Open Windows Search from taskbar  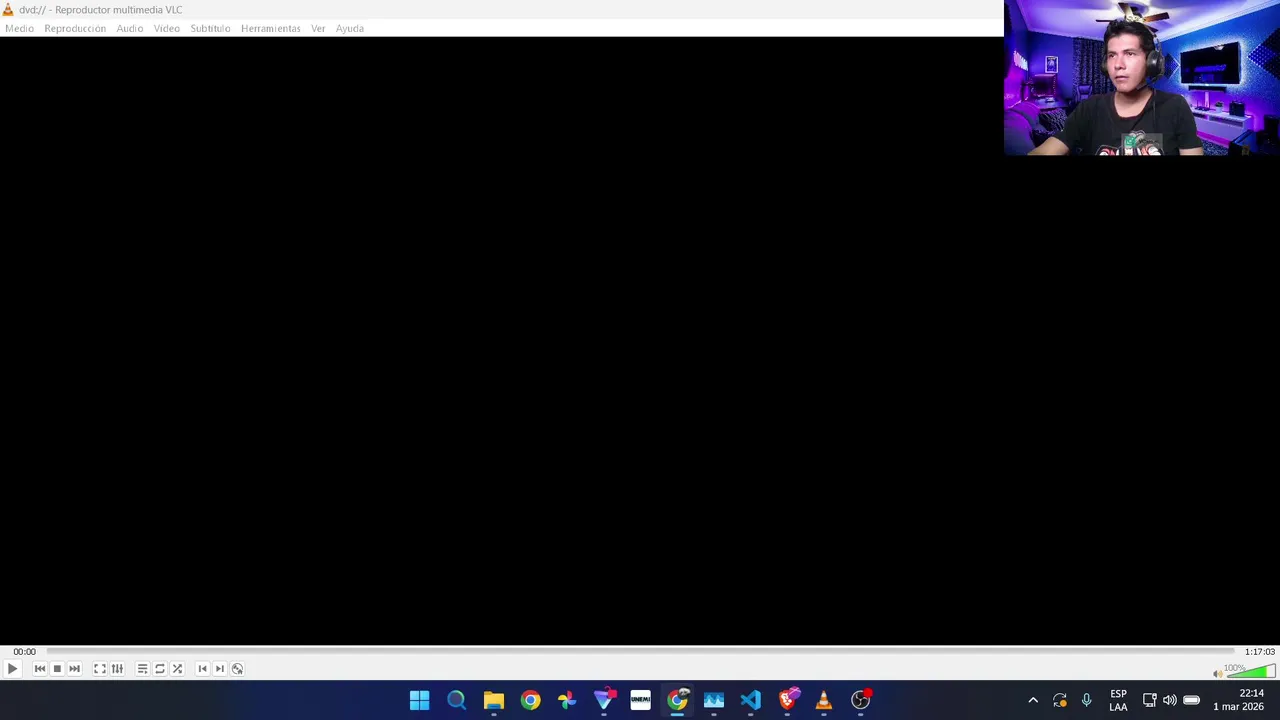[456, 700]
